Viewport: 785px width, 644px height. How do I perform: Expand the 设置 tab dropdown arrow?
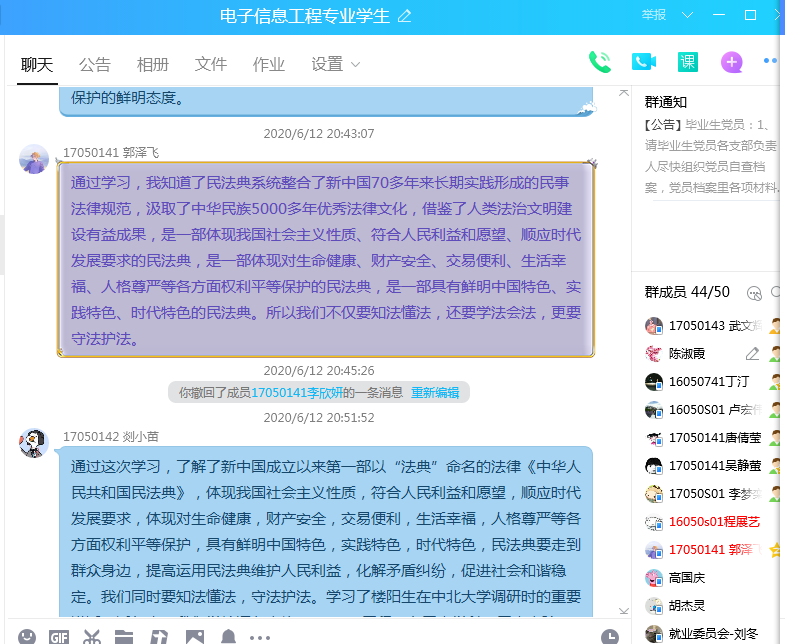[x=355, y=65]
